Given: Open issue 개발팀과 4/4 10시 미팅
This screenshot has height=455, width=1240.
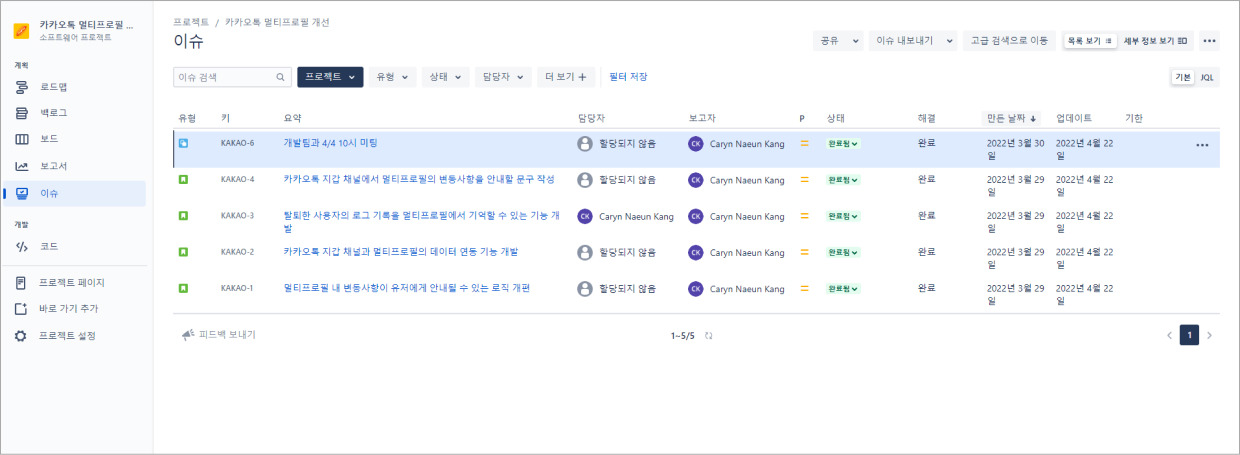Looking at the screenshot, I should click(331, 143).
